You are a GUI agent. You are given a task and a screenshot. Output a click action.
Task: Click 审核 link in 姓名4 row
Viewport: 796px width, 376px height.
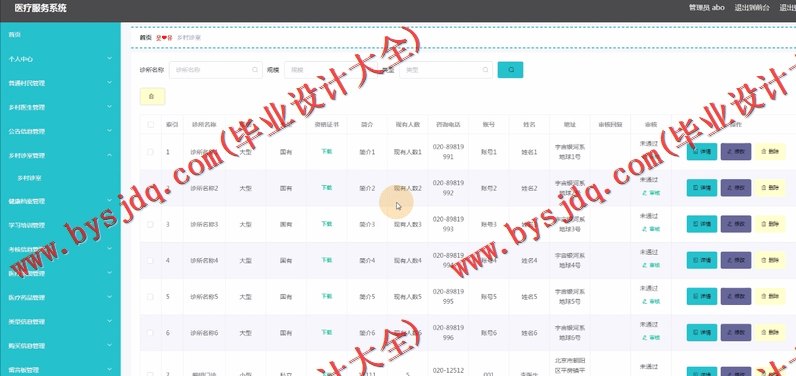651,265
